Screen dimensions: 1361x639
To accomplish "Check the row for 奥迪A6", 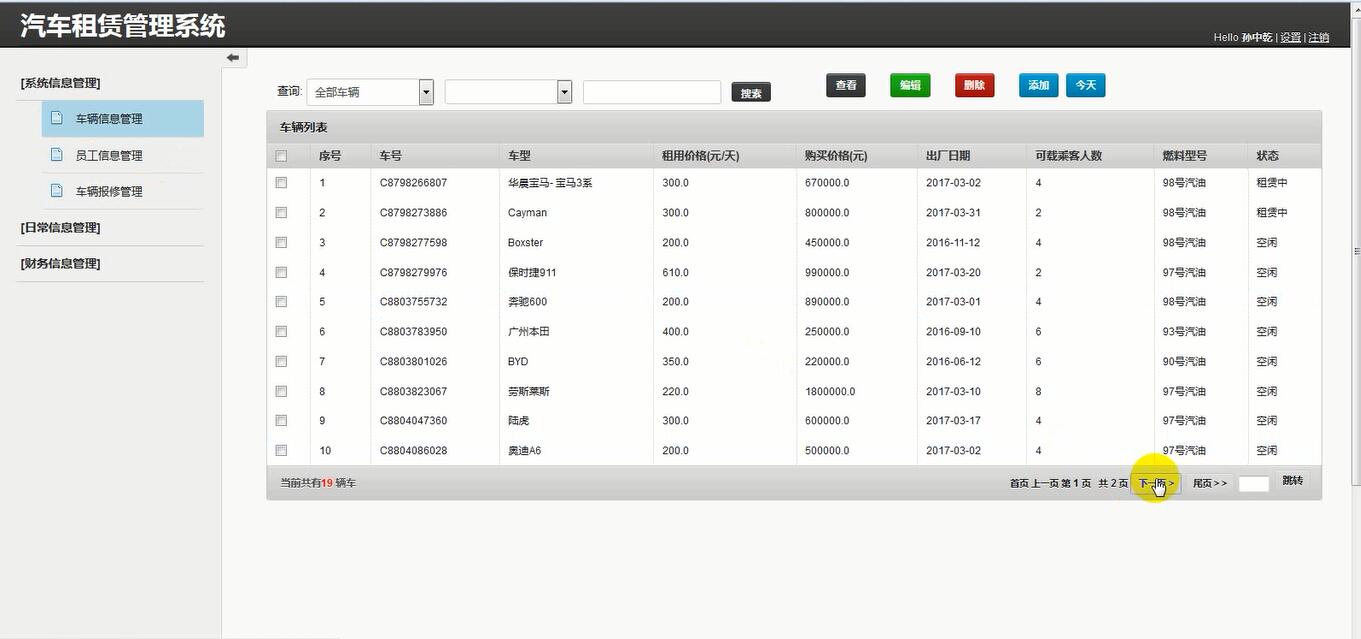I will click(281, 450).
